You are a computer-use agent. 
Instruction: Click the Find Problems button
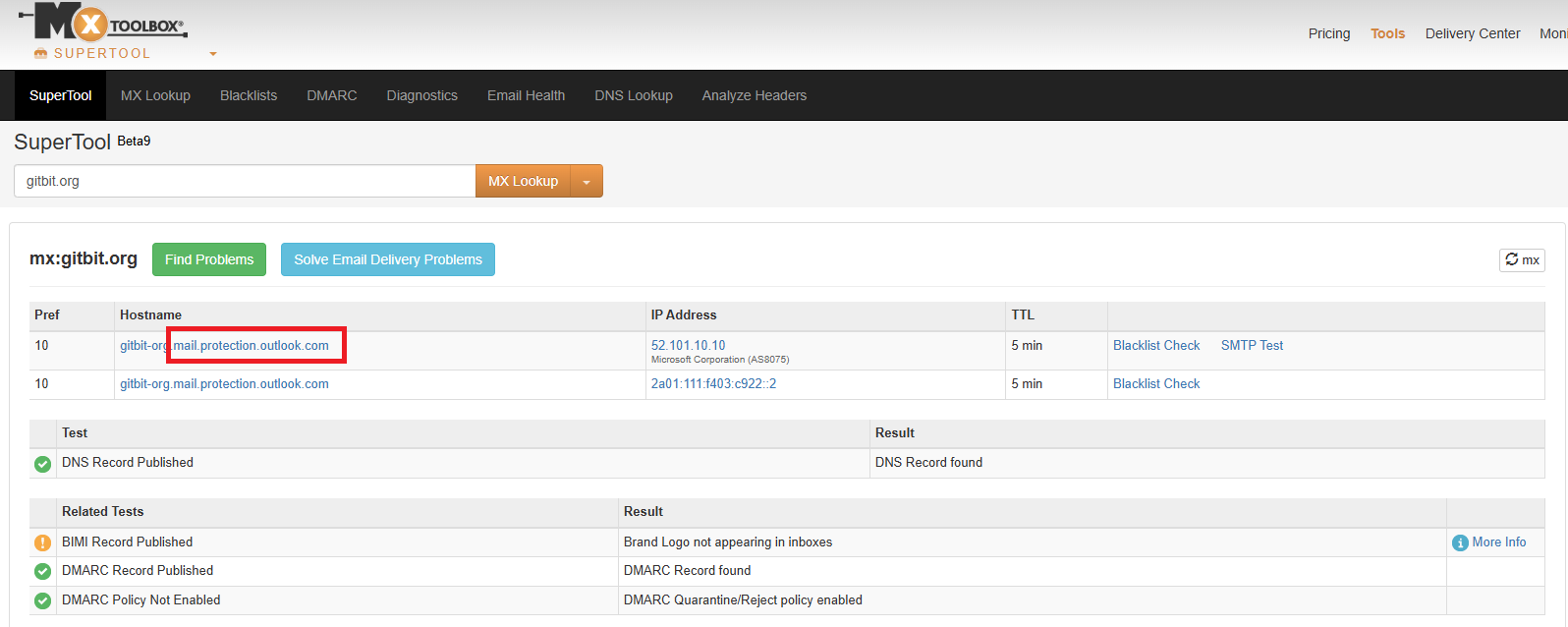(x=209, y=259)
